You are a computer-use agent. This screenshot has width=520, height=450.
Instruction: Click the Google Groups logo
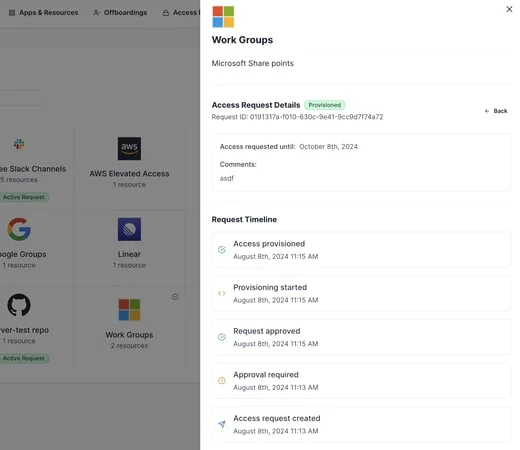coord(19,229)
